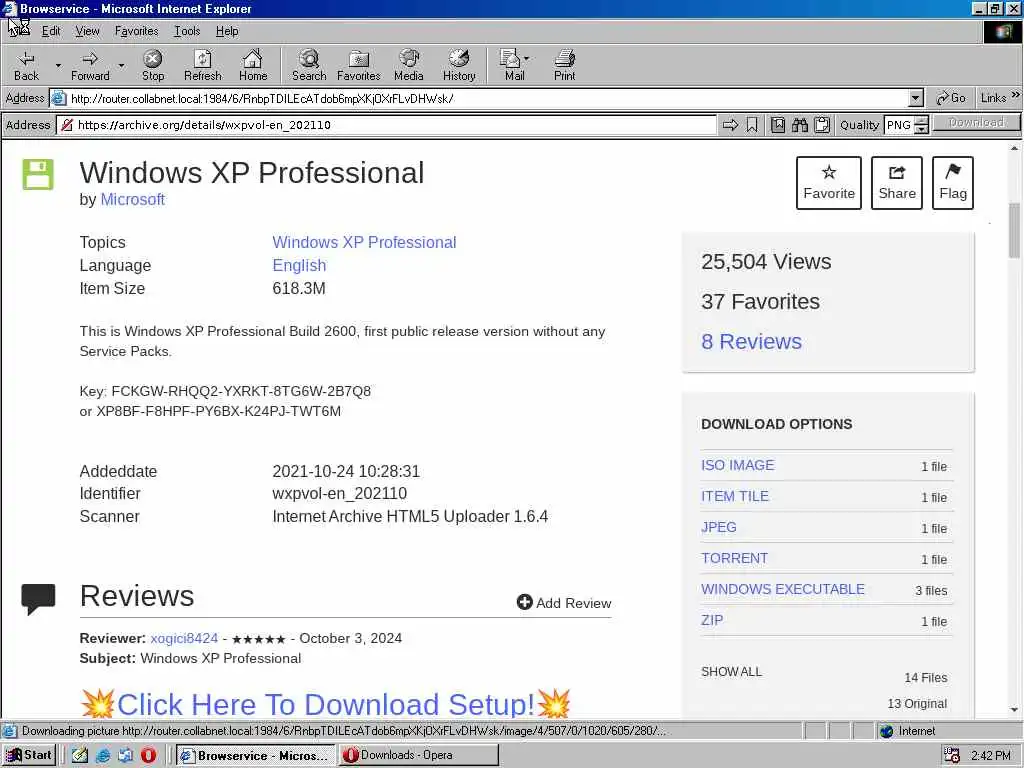Open the ITEM TILE download option
The height and width of the screenshot is (768, 1024).
tap(735, 496)
